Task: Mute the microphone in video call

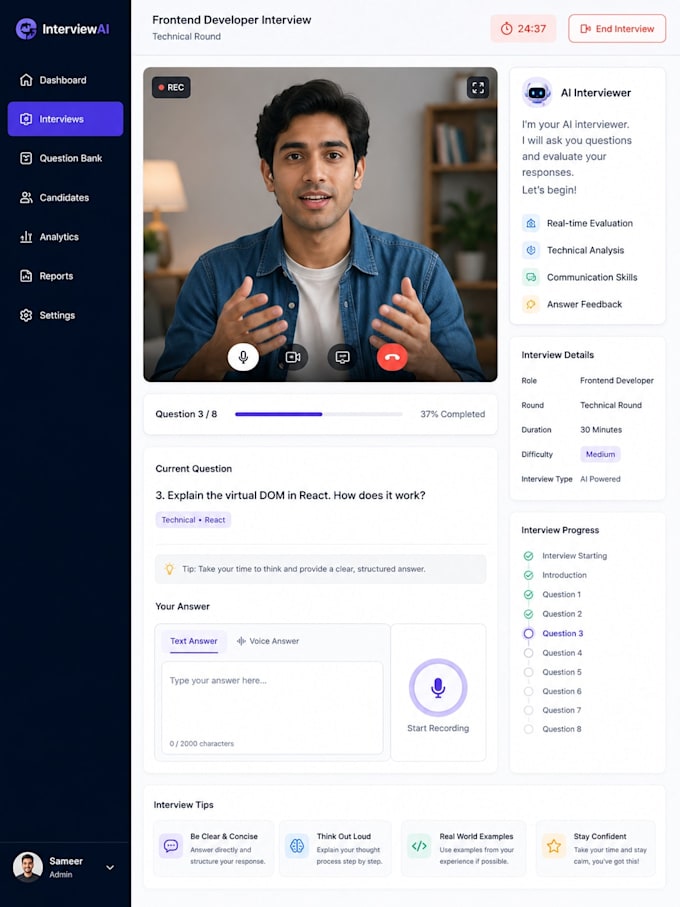Action: 243,357
